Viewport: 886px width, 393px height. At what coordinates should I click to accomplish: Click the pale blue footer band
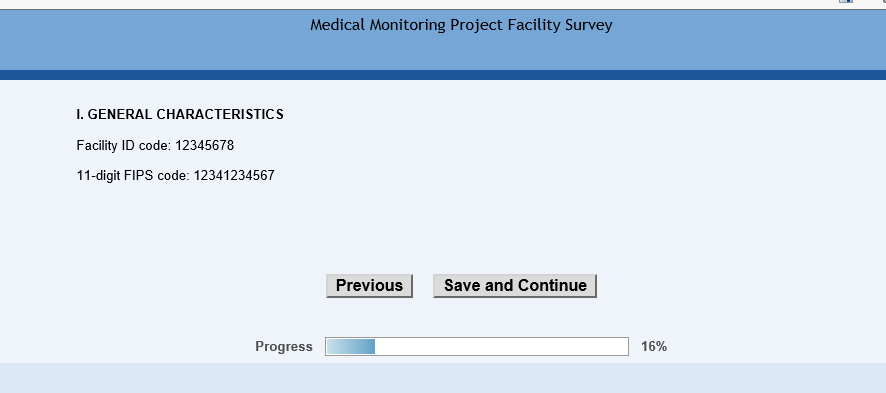click(443, 378)
